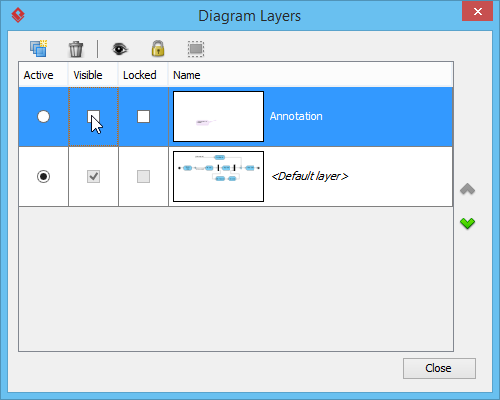Click the Active column header

point(43,75)
